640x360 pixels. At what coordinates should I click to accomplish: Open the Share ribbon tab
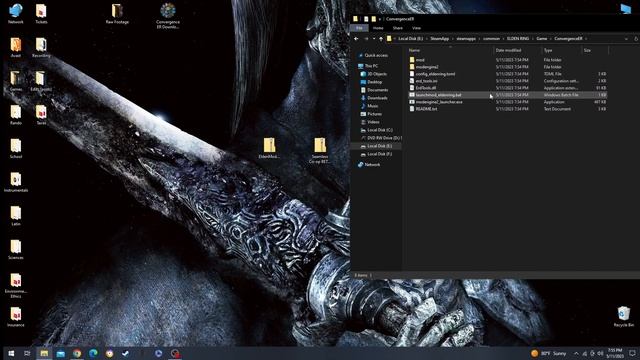pyautogui.click(x=398, y=28)
